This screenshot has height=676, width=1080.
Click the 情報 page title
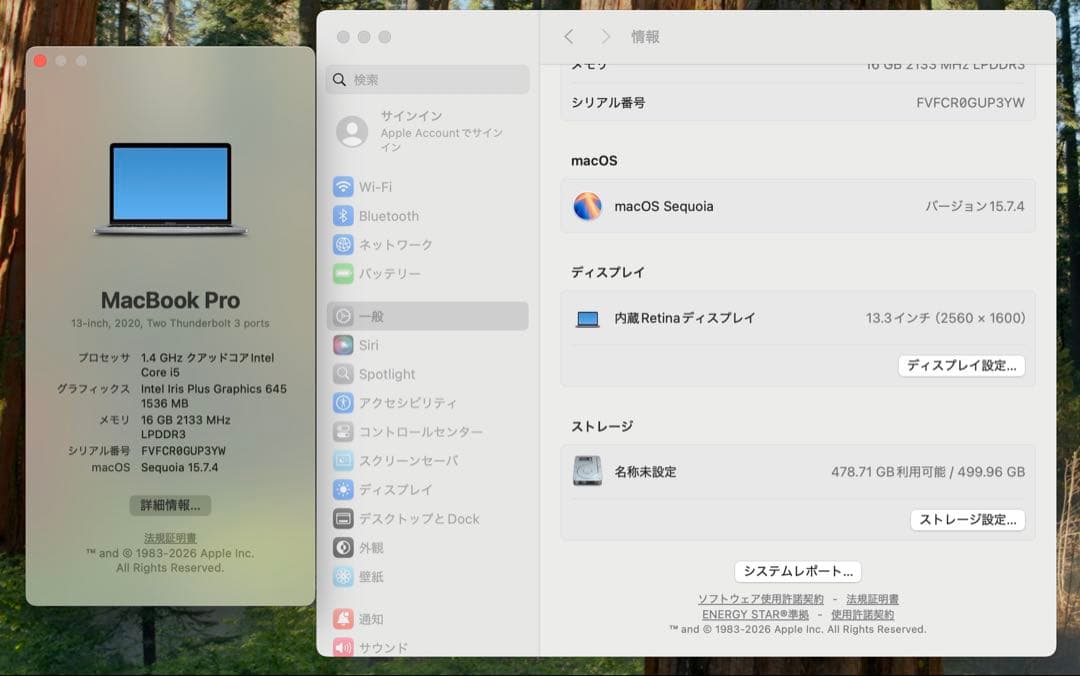pos(645,37)
